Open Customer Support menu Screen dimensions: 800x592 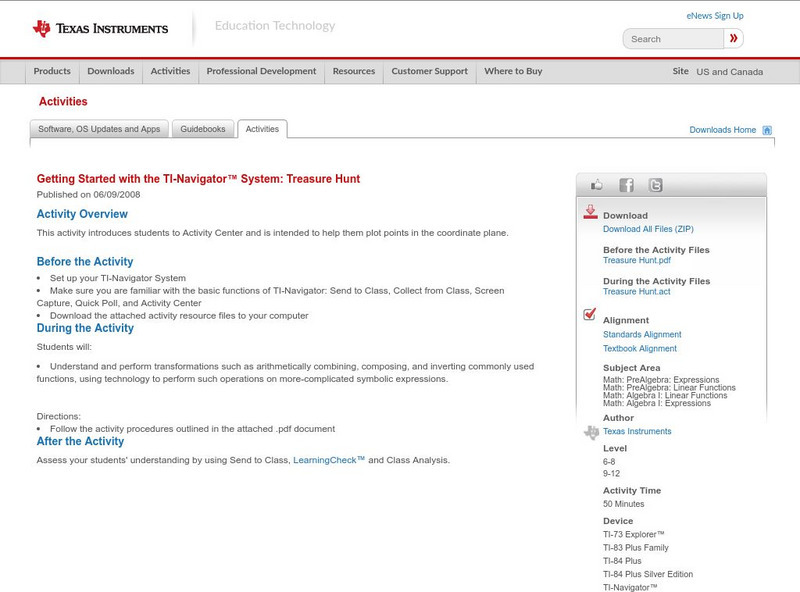(x=430, y=71)
